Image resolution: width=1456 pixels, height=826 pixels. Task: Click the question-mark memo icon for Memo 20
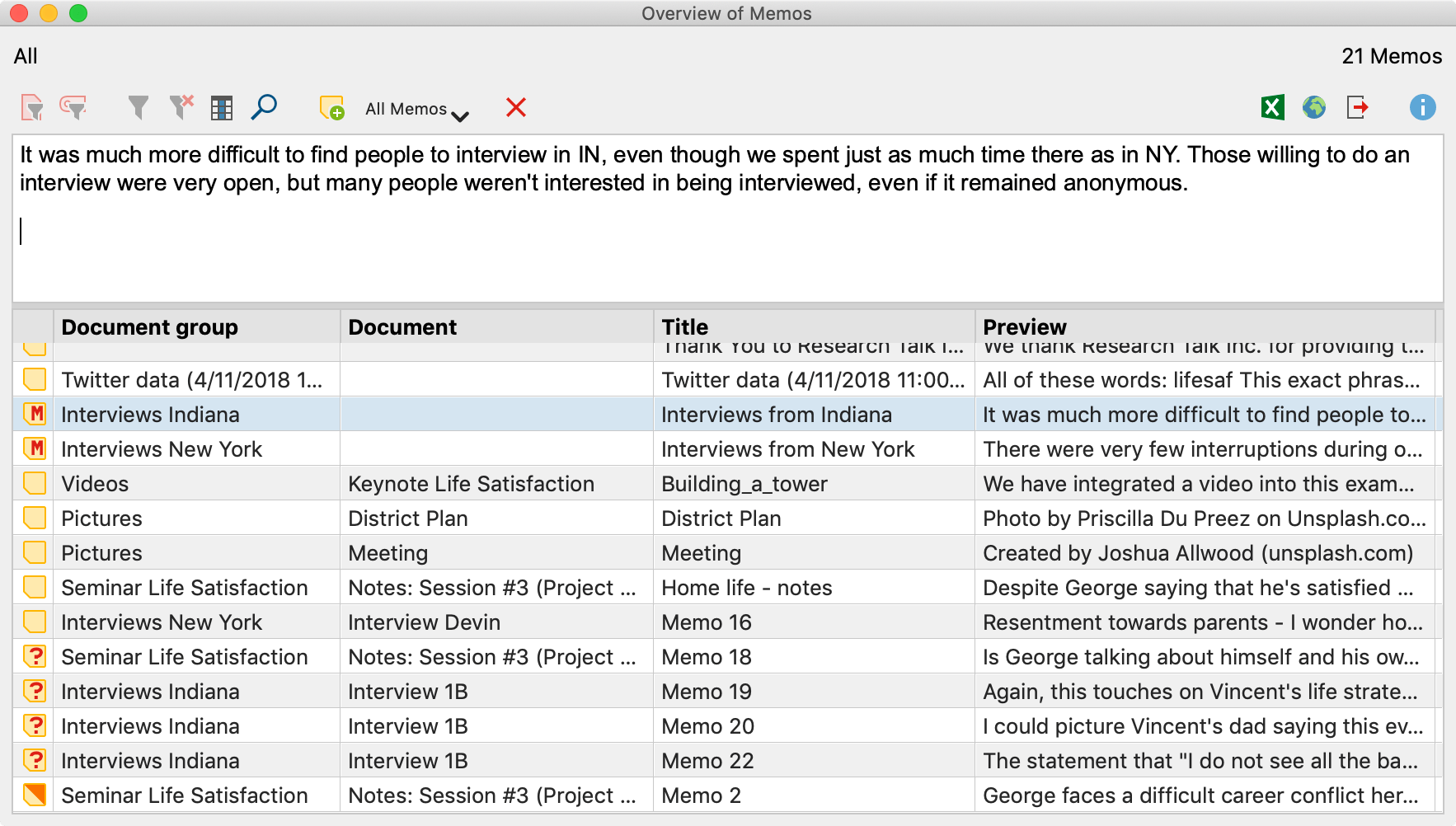click(35, 725)
